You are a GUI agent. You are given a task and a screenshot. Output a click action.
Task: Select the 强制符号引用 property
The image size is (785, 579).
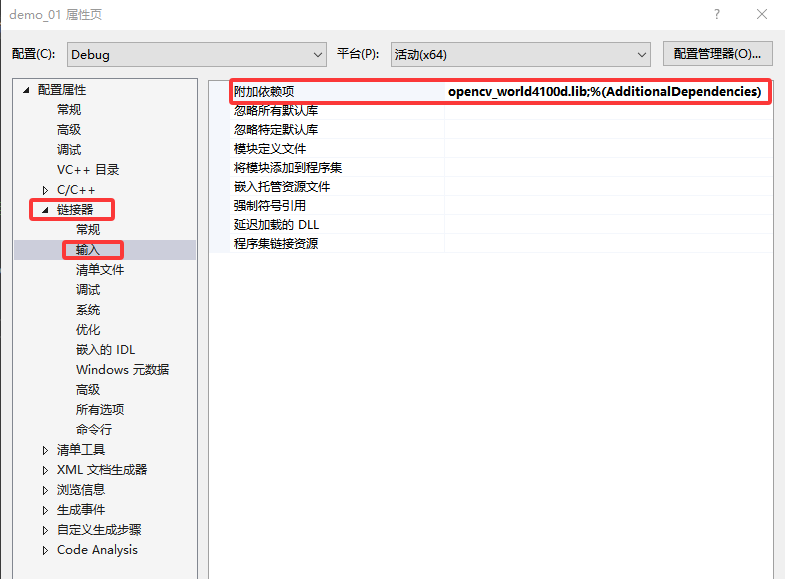270,206
